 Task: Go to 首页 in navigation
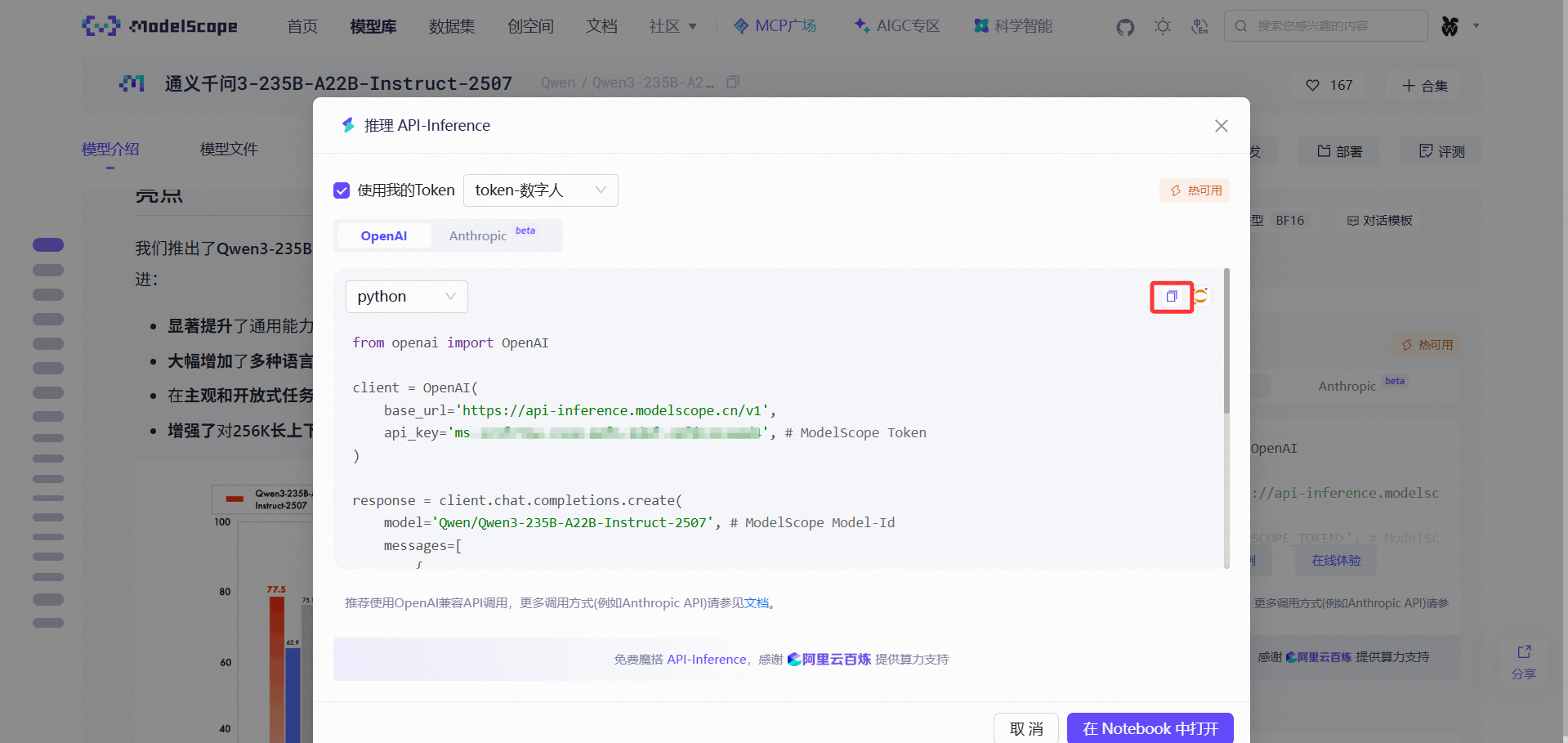(302, 26)
